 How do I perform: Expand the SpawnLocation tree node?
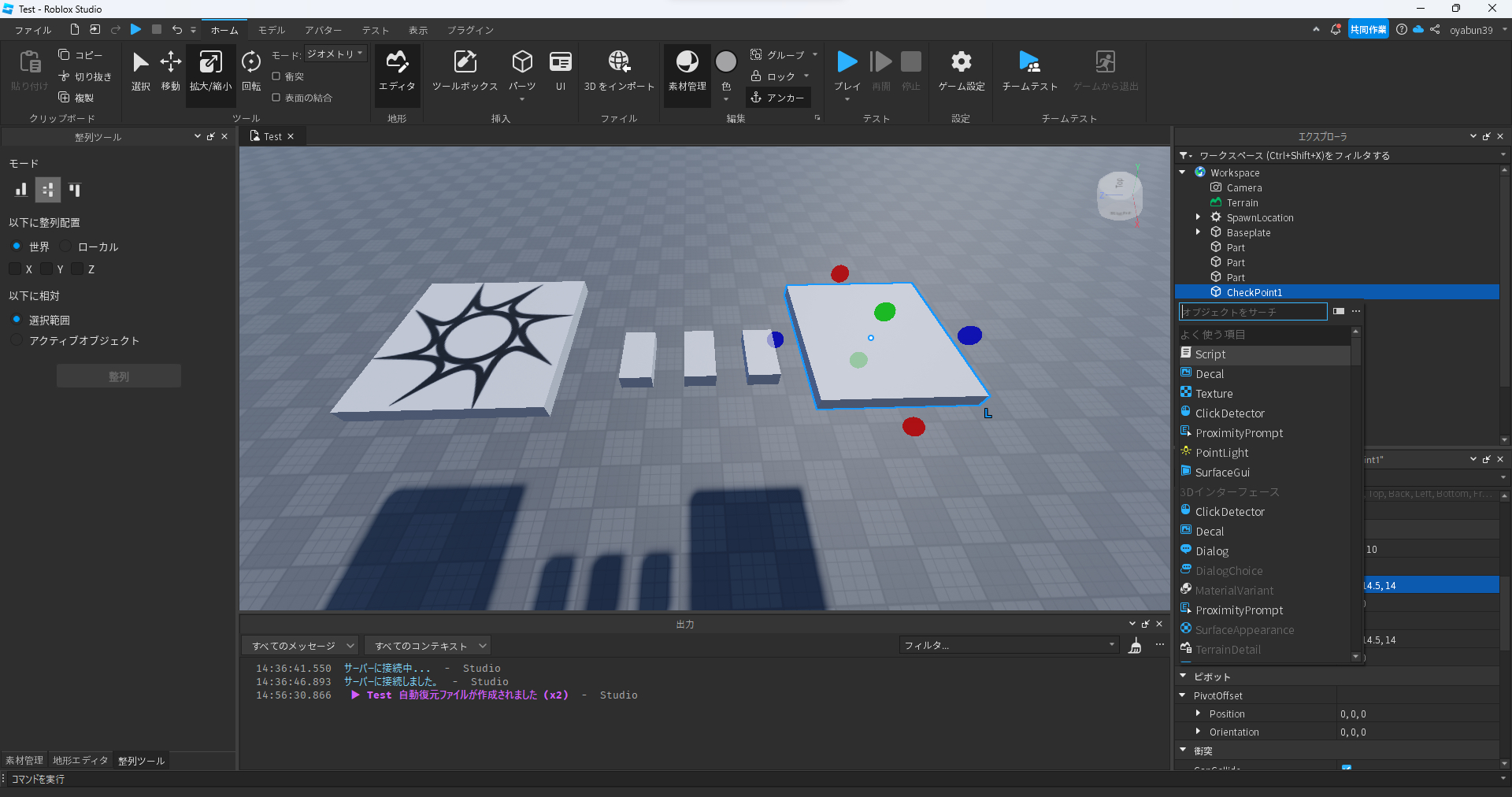(x=1199, y=217)
